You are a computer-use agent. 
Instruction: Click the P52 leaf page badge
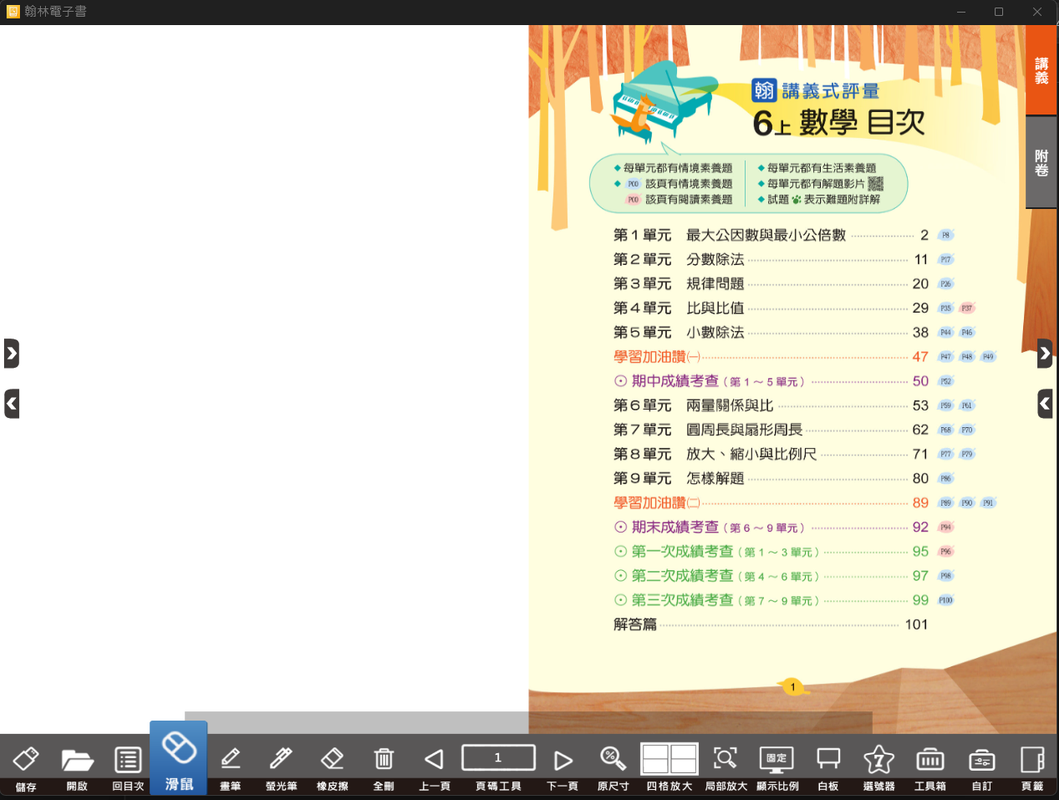click(946, 381)
